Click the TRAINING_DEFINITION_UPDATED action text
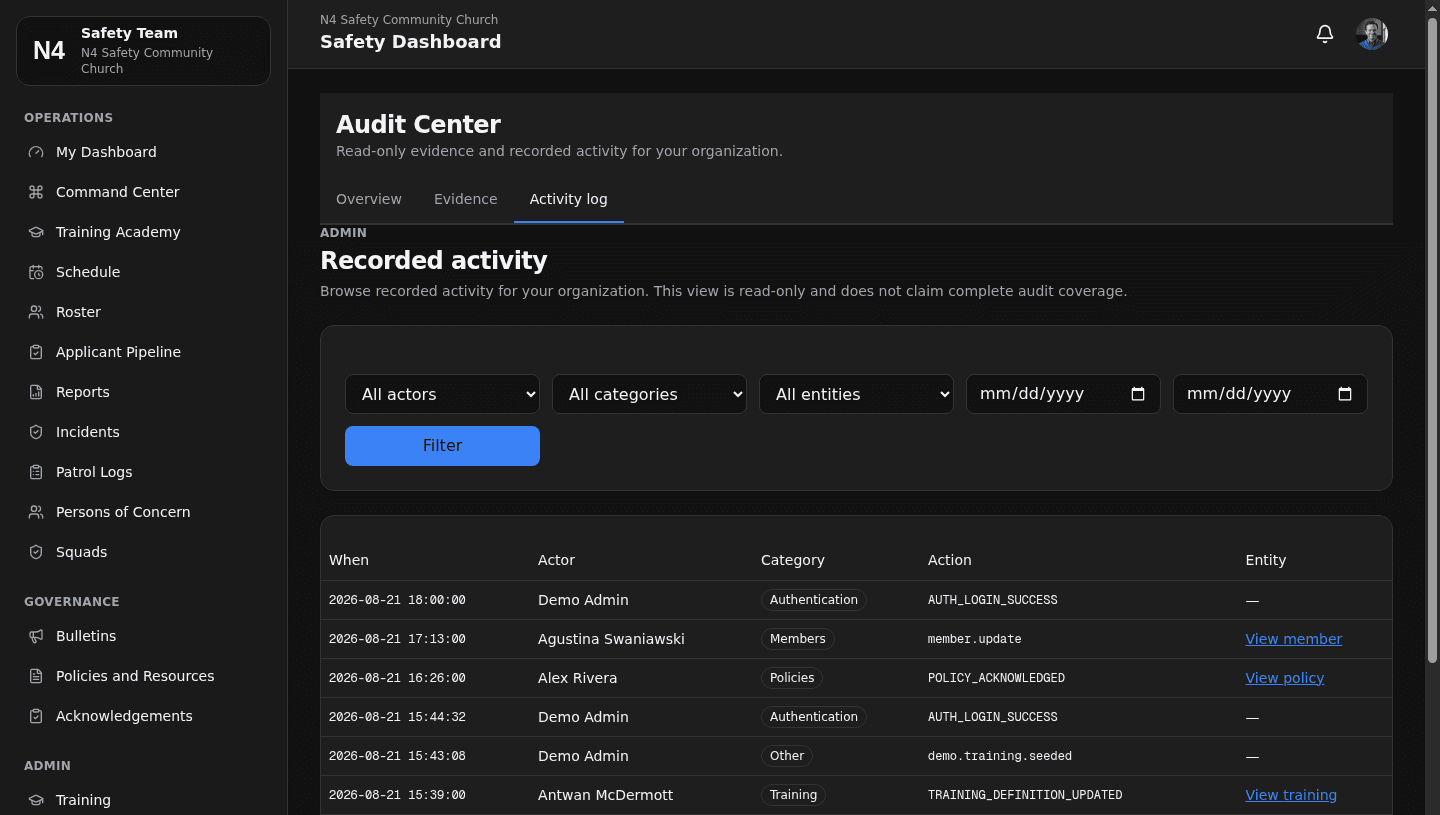The image size is (1440, 815). (x=1025, y=795)
